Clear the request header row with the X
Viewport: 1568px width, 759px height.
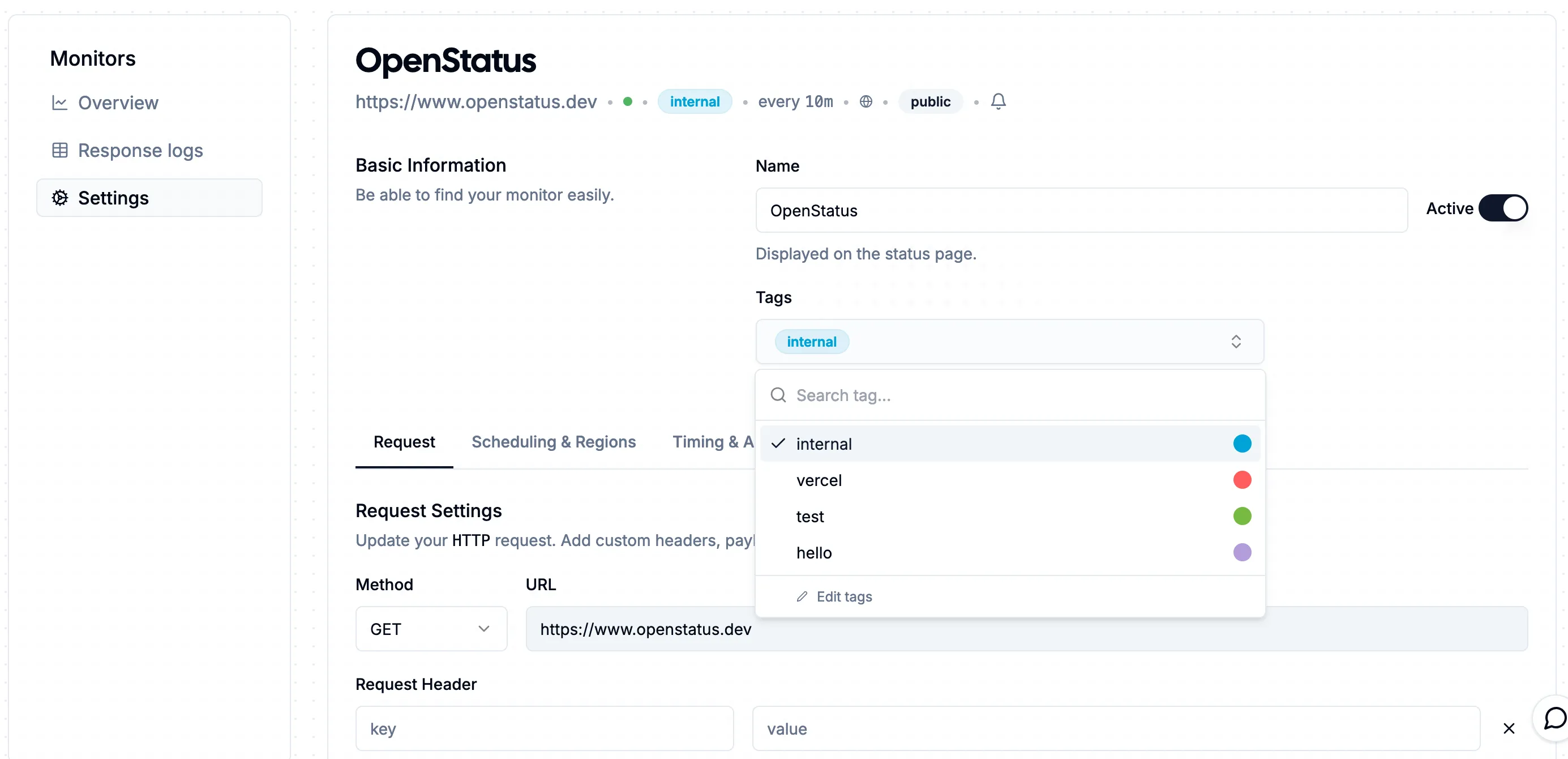point(1509,728)
